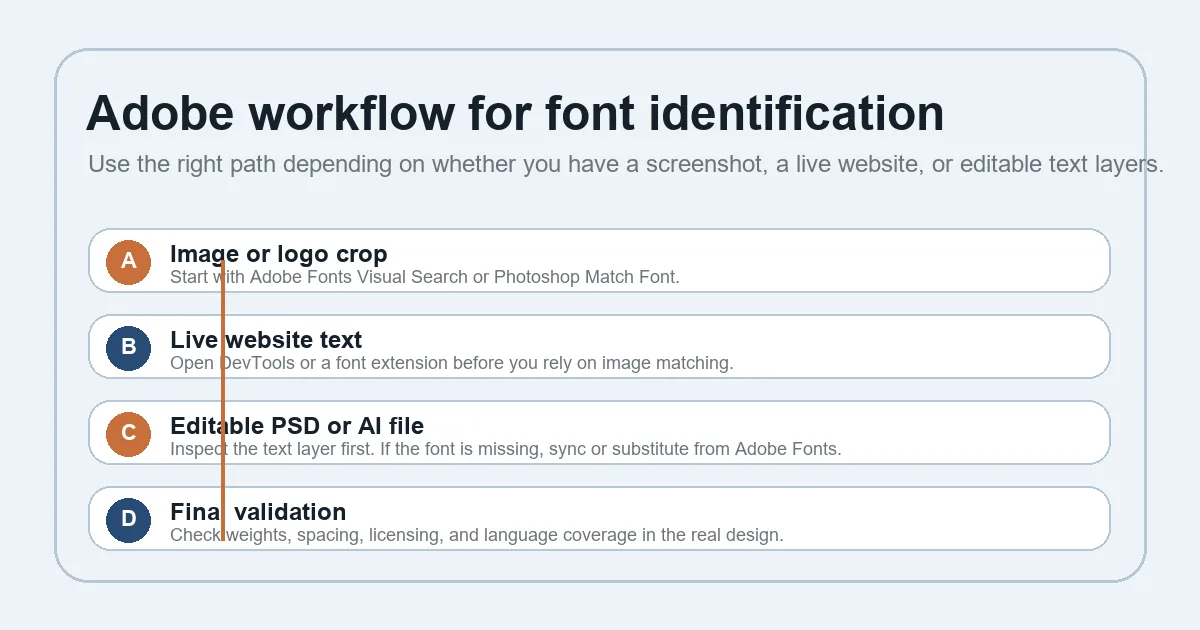Click the 'Start with Adobe Fonts Visual Search' description

click(x=425, y=277)
